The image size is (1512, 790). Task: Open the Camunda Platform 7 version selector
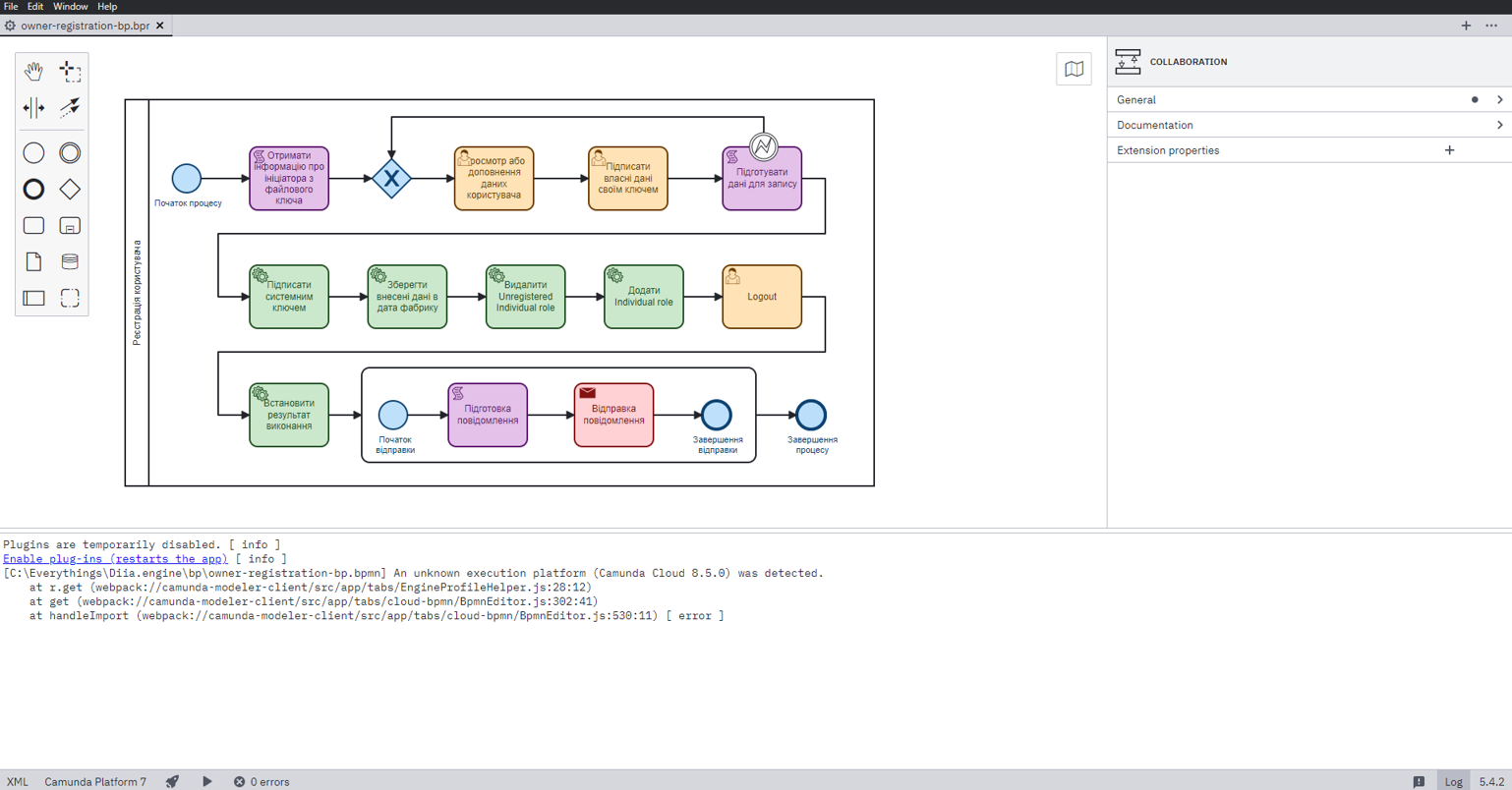[95, 781]
